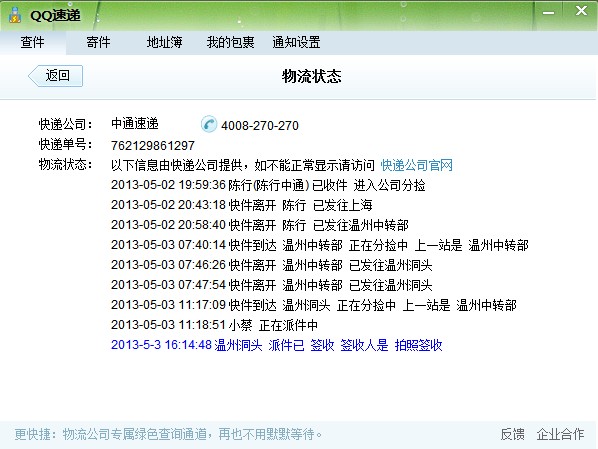The height and width of the screenshot is (449, 598).
Task: Click the phone icon beside 4008-270-270
Action: (x=209, y=124)
